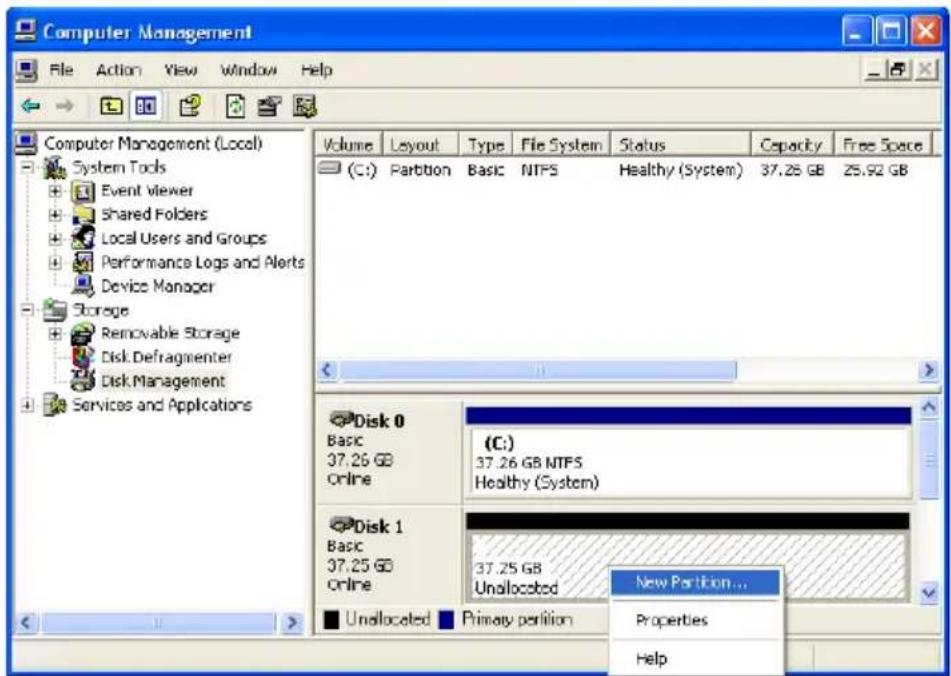The image size is (951, 676).
Task: Click the disk view scroll down arrow
Action: click(x=928, y=593)
